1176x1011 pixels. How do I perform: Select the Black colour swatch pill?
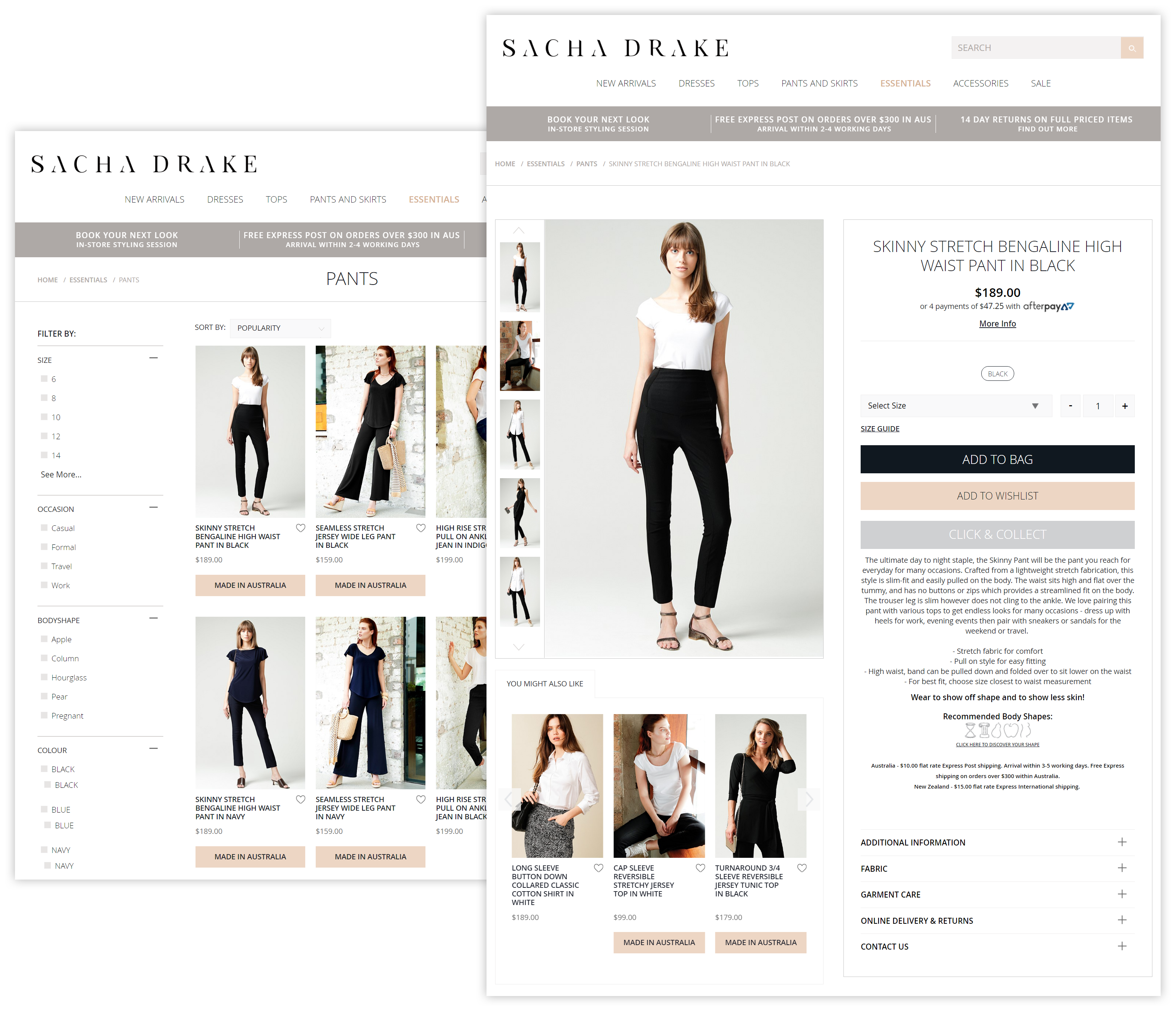pos(998,374)
